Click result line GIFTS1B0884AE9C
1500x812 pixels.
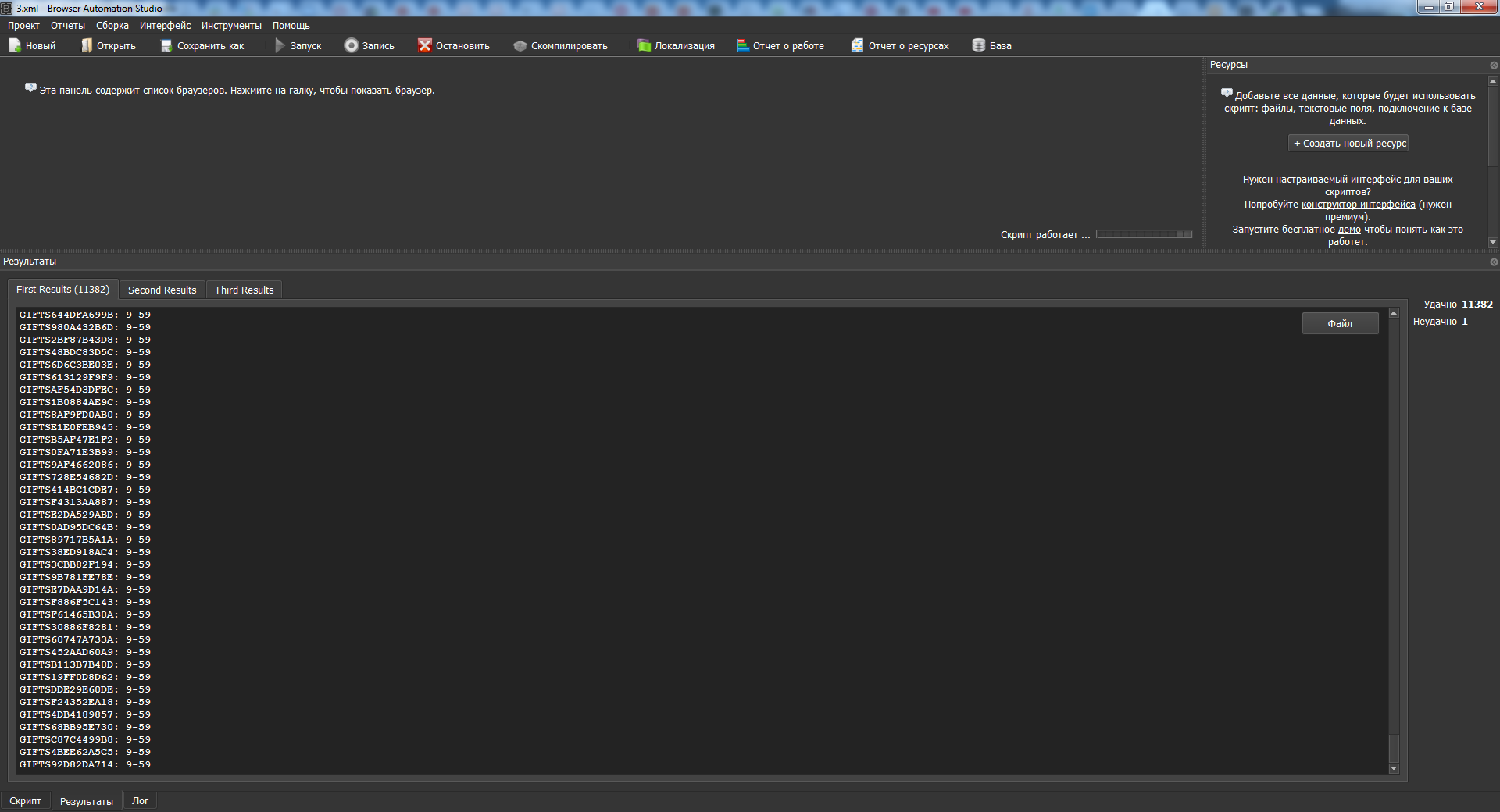tap(85, 402)
